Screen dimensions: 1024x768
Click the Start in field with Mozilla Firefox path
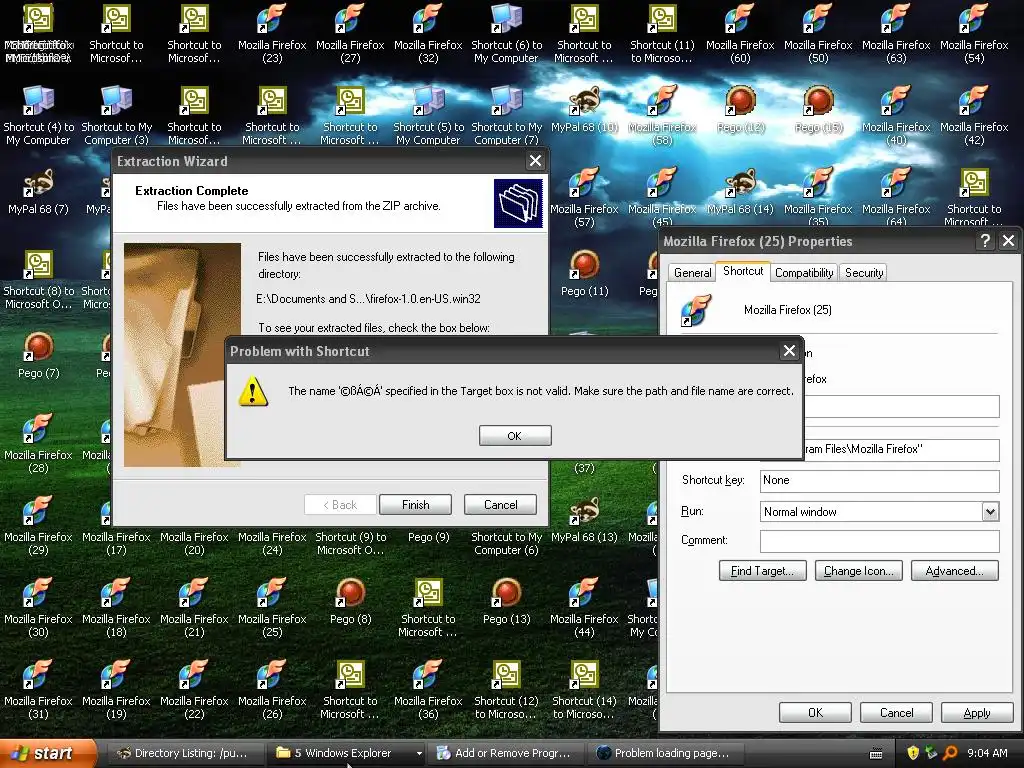pos(901,449)
